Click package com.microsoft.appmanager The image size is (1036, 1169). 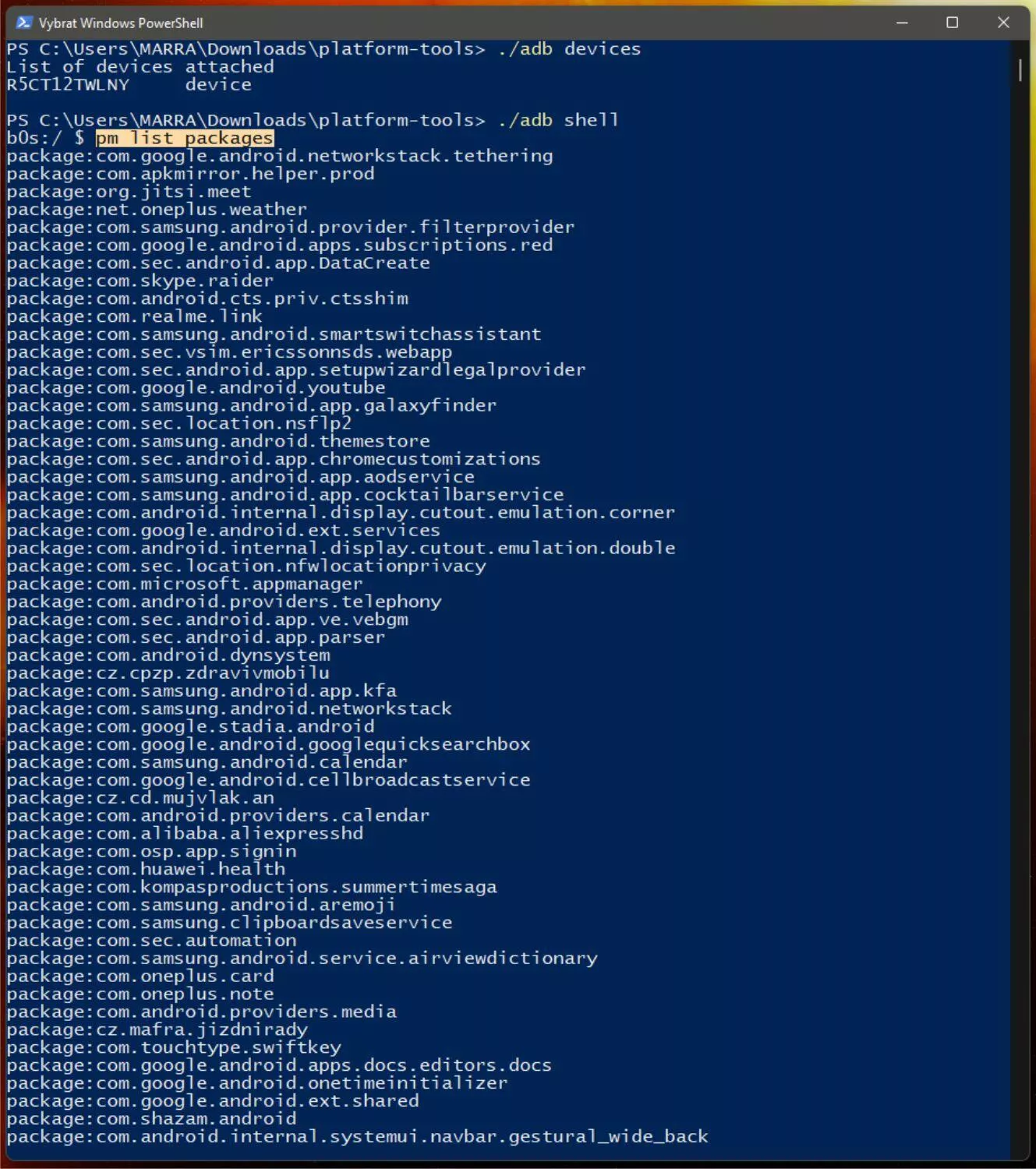click(x=185, y=584)
